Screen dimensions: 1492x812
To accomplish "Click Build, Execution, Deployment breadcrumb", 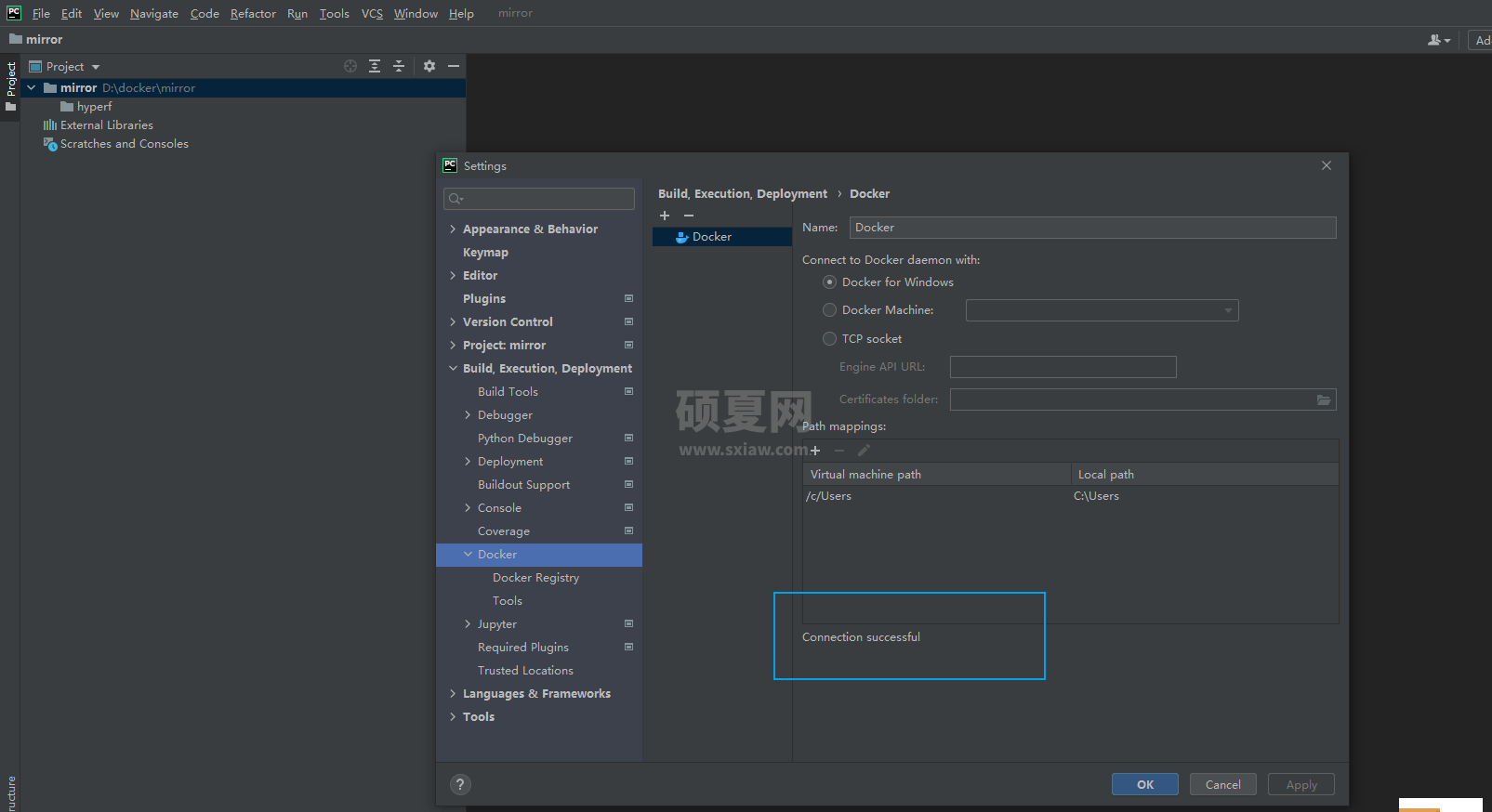I will click(743, 194).
